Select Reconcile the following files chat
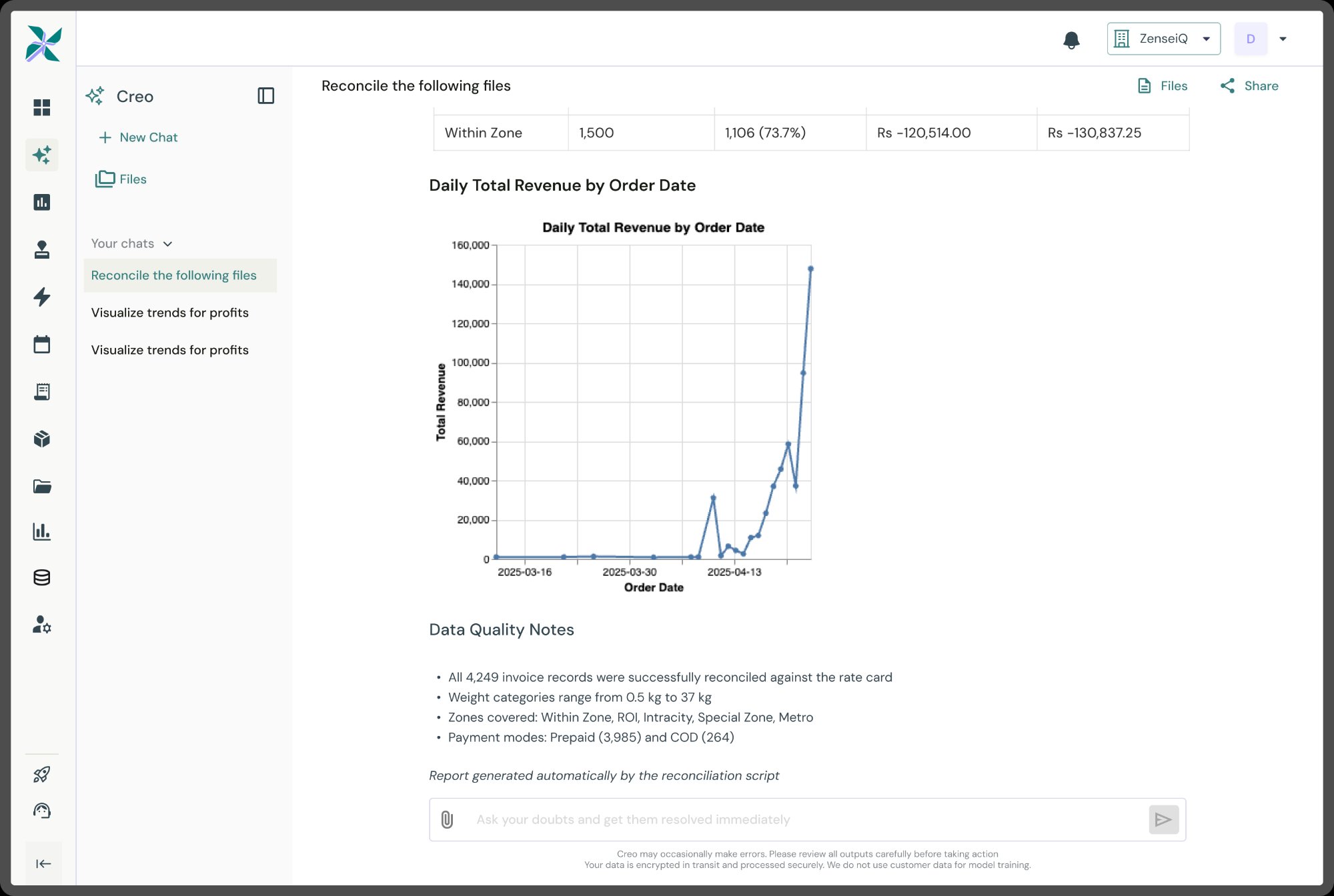 click(x=174, y=275)
